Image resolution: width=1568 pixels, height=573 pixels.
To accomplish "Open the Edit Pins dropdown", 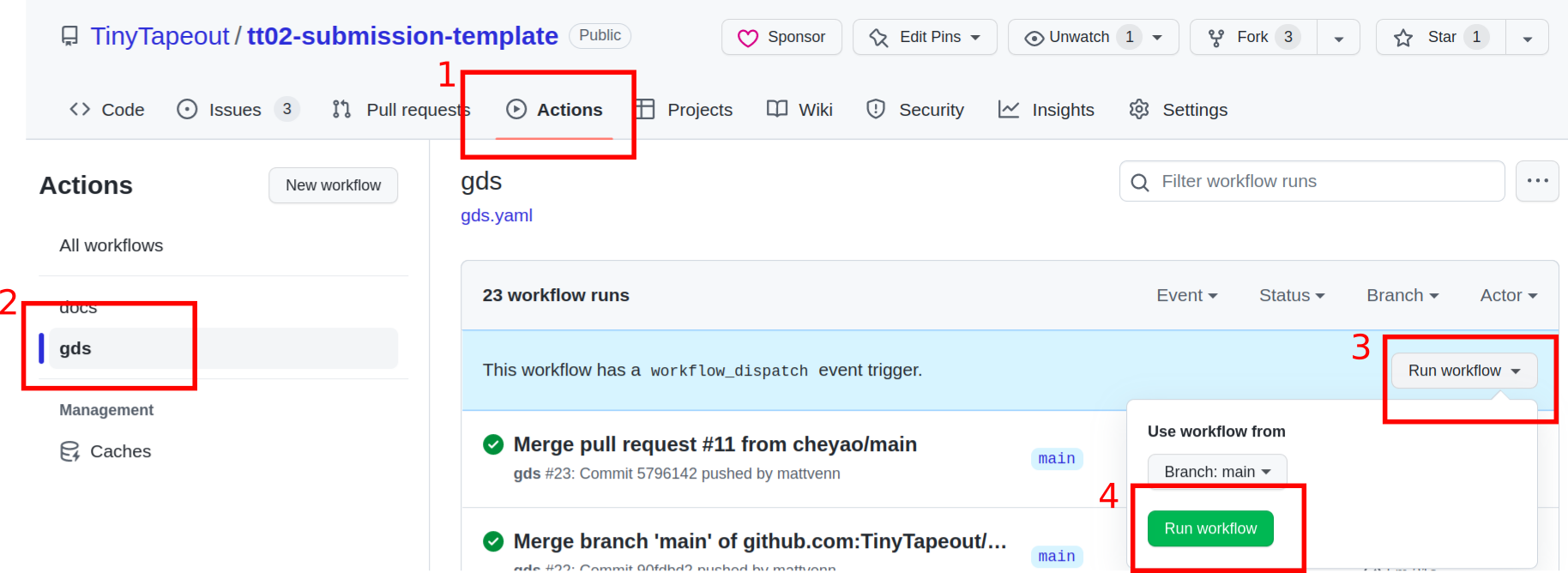I will (926, 37).
